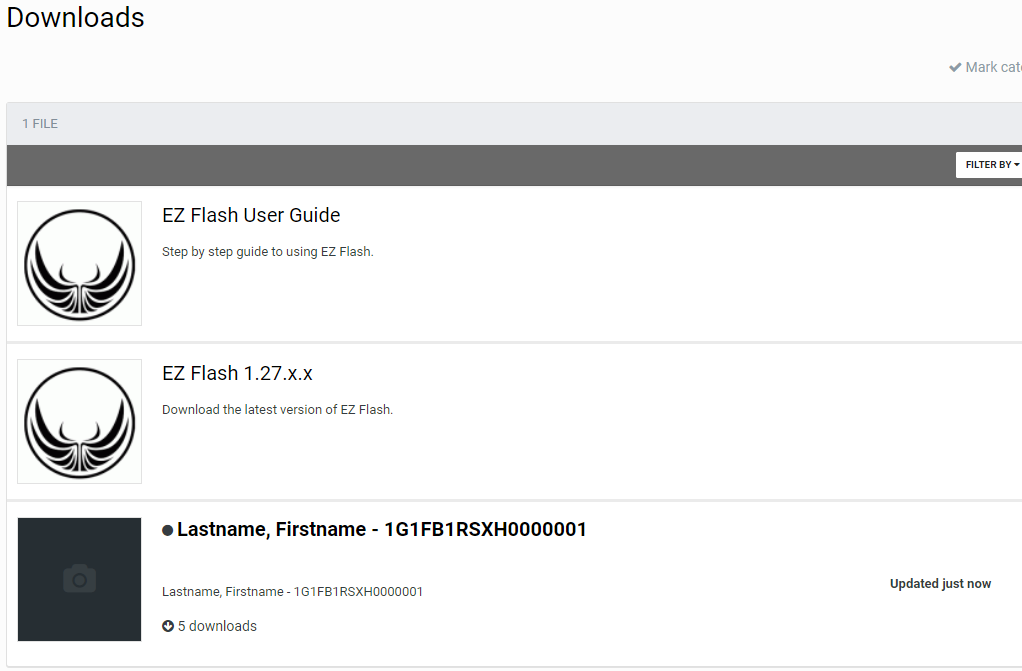Click the dark gray filter bar

(x=480, y=165)
